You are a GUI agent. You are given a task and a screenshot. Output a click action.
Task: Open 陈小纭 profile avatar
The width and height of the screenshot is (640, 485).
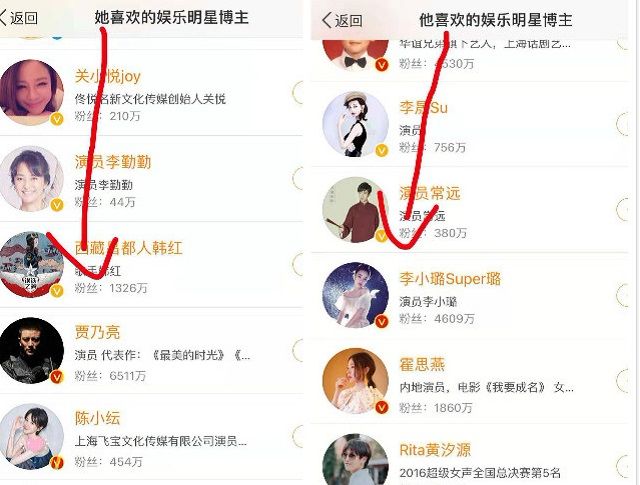point(31,436)
